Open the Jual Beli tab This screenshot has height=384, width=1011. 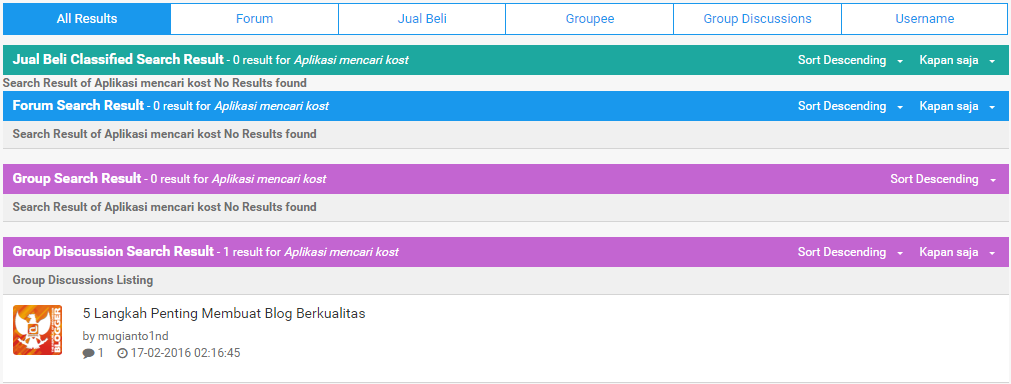click(x=422, y=19)
